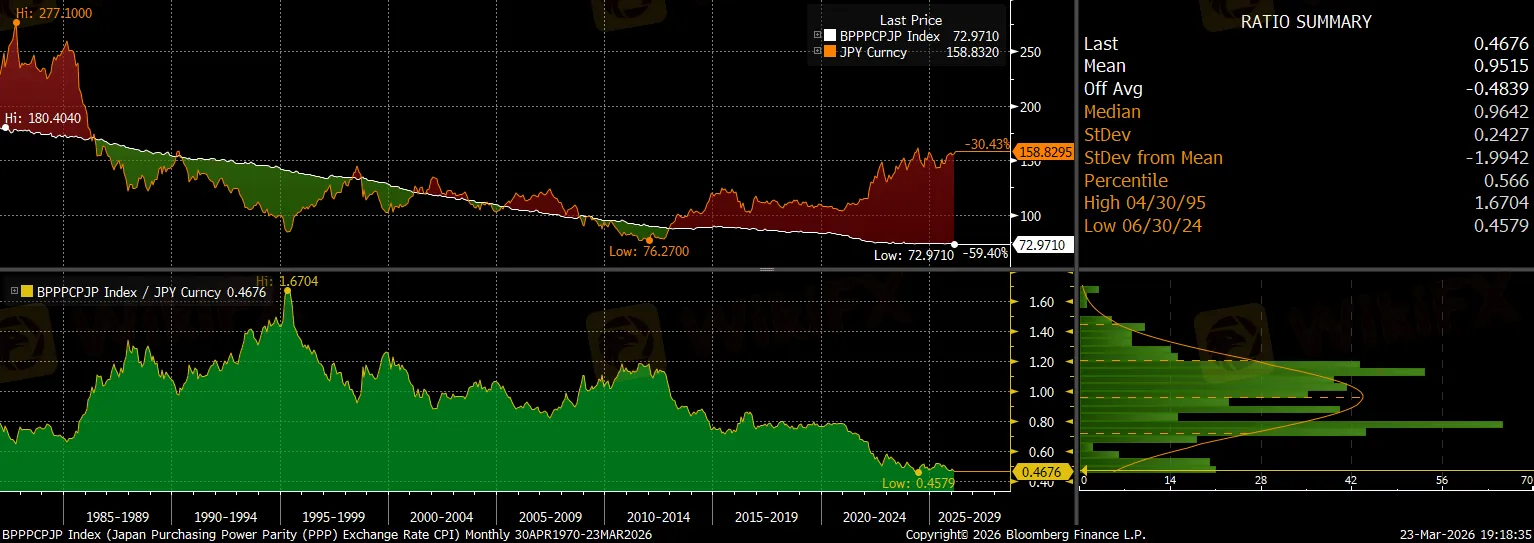Click the 2010-2014 time axis label

click(x=657, y=518)
